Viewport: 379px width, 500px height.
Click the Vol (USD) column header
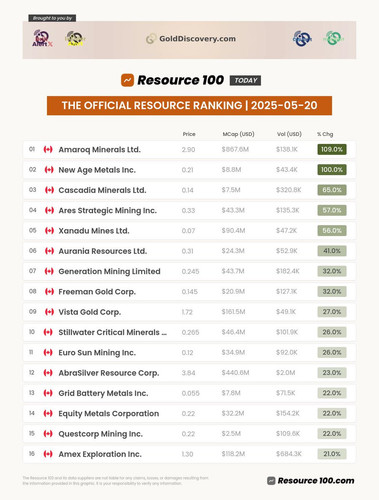(289, 134)
